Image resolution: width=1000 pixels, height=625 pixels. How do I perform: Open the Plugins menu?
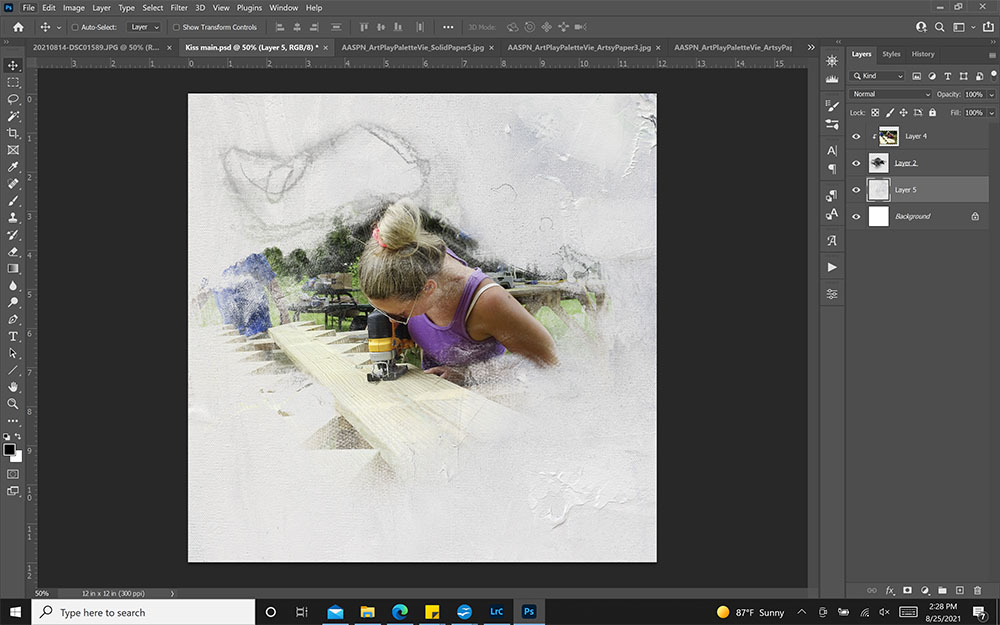[x=249, y=8]
